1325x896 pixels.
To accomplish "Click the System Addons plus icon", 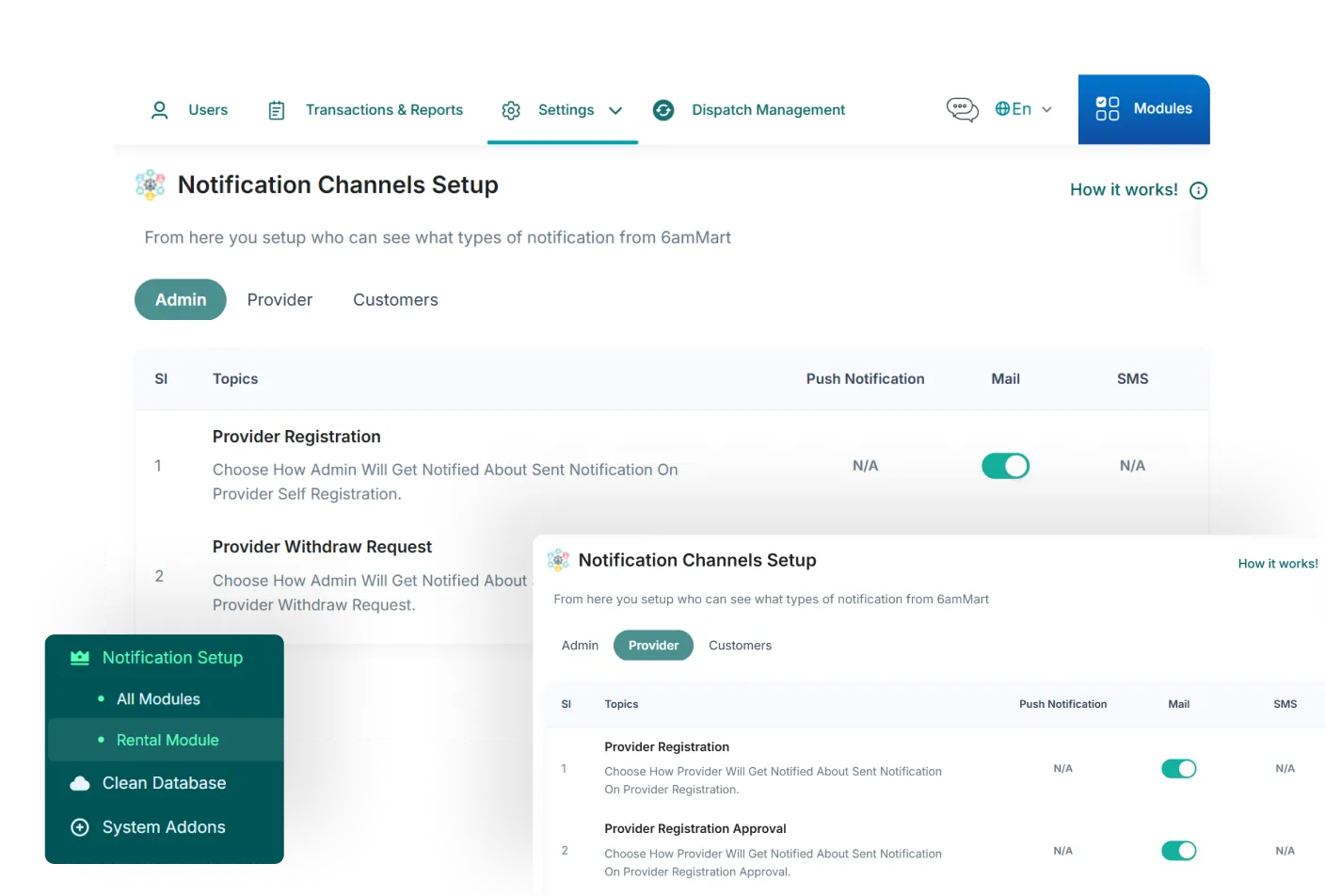I will point(80,827).
